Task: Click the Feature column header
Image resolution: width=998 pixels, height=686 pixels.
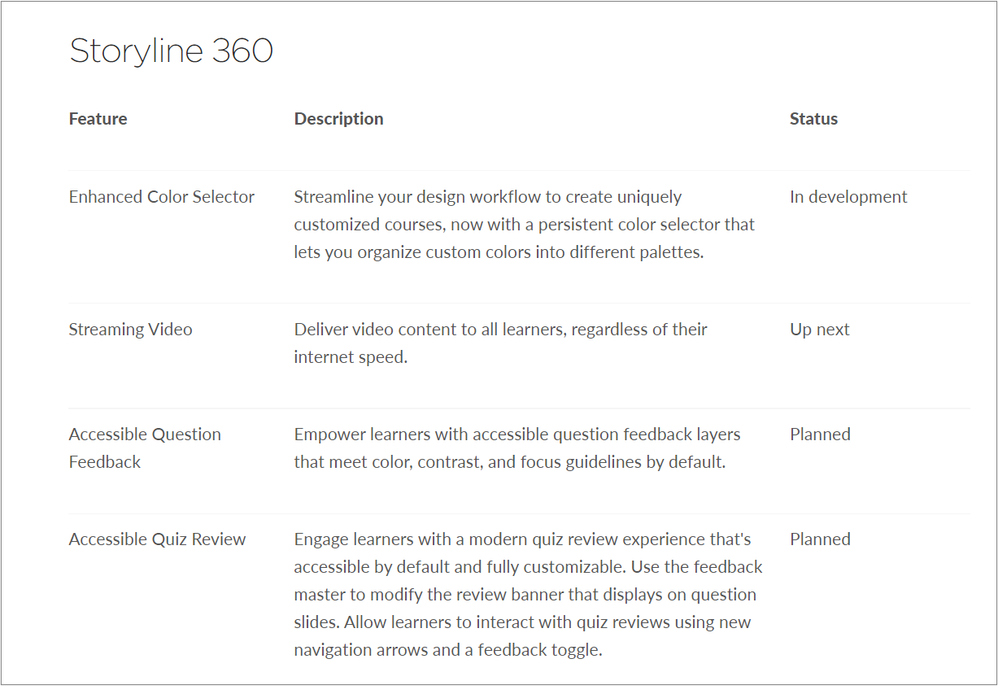Action: (x=98, y=119)
